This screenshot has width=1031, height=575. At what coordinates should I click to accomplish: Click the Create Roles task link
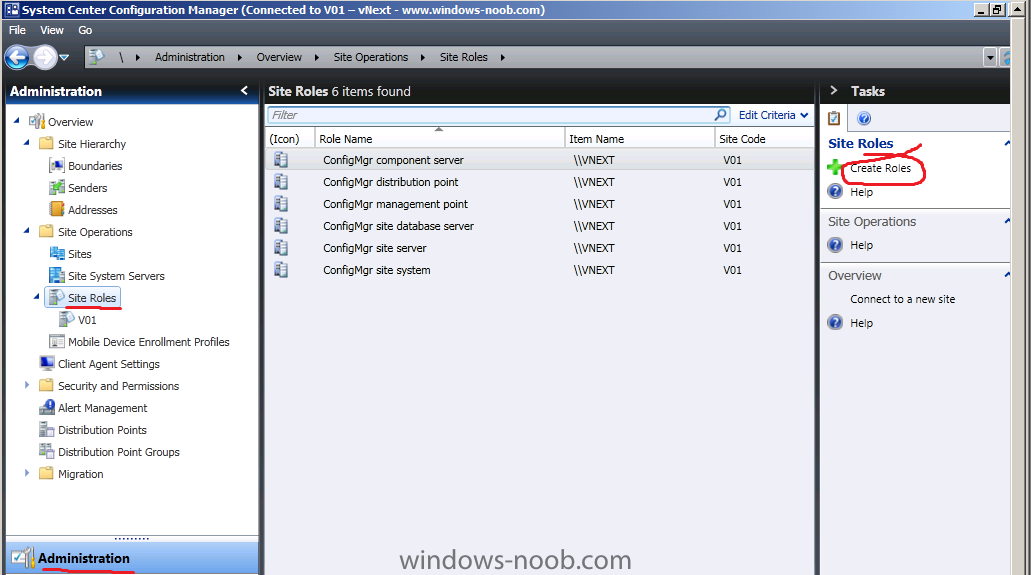[880, 168]
